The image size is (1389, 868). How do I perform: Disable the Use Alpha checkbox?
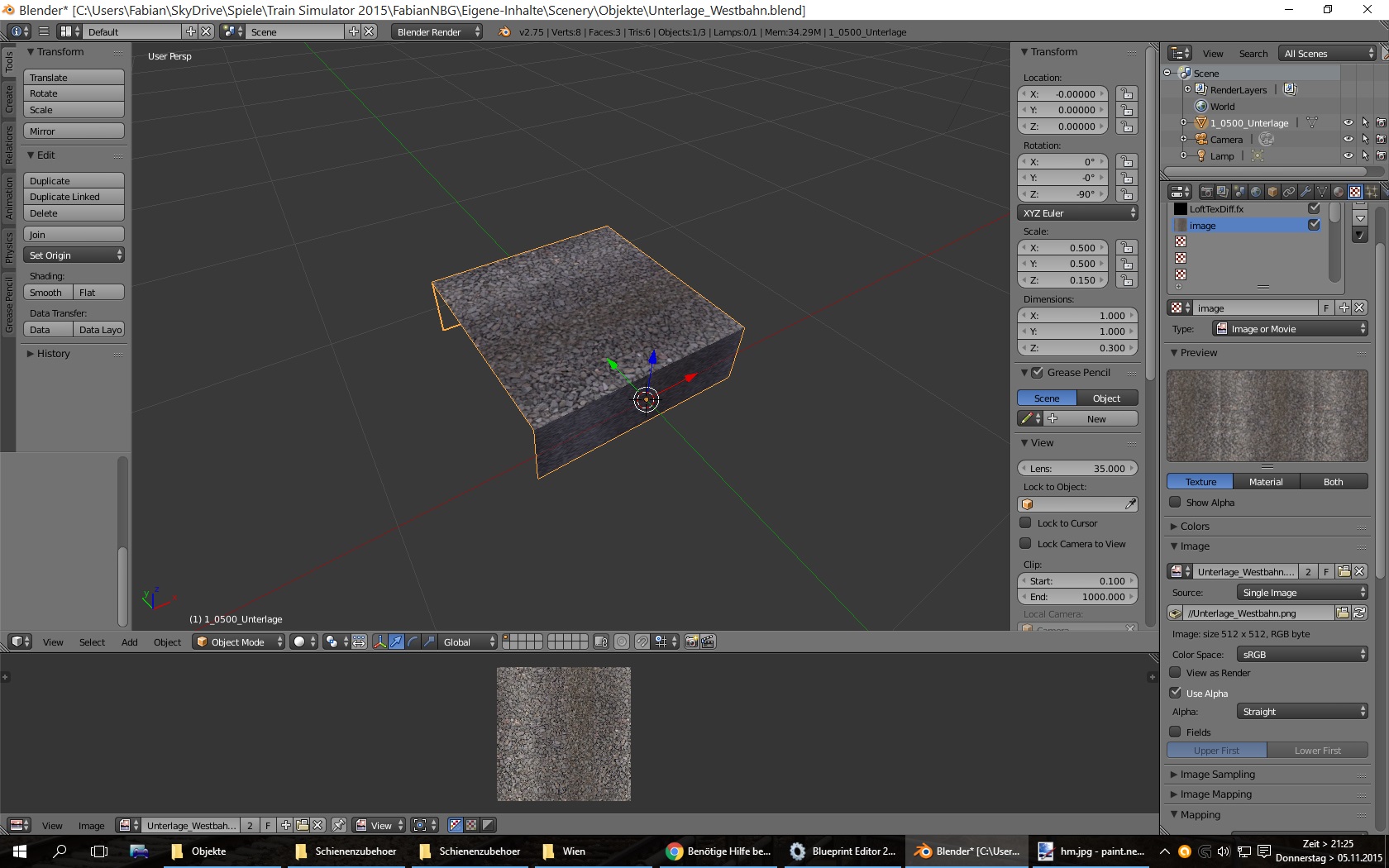click(1175, 693)
